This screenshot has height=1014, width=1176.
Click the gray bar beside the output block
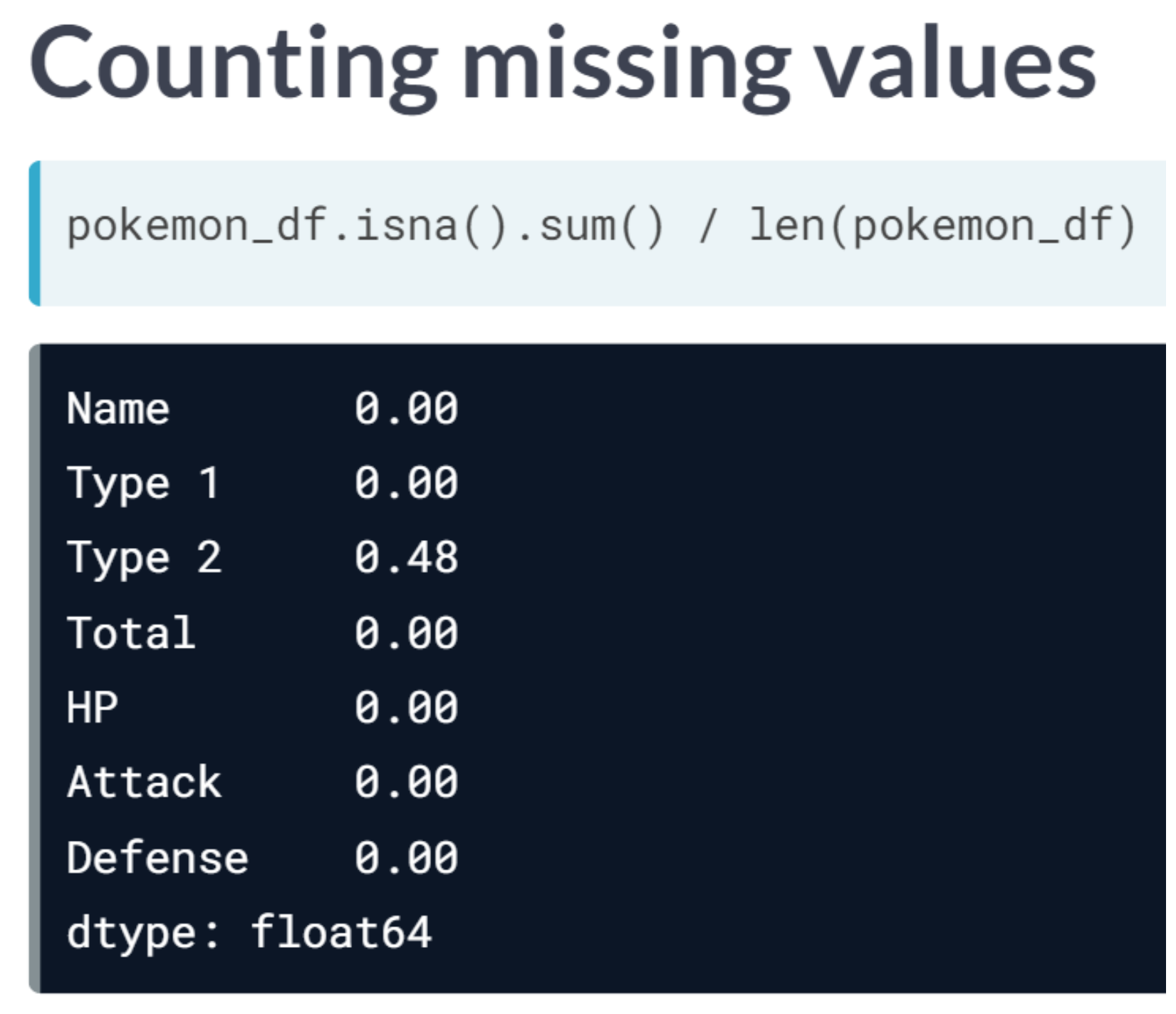pos(34,668)
